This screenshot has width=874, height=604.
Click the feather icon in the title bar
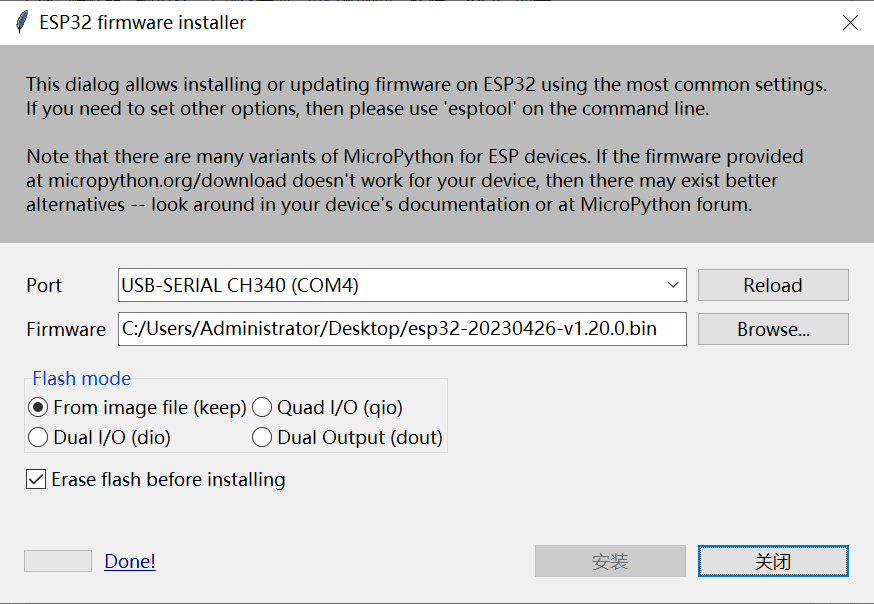(21, 22)
